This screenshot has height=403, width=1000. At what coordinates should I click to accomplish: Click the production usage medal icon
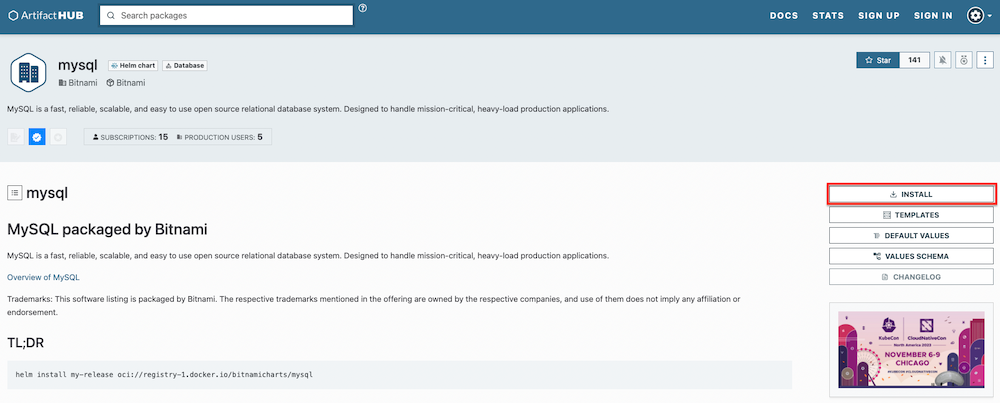pos(964,60)
